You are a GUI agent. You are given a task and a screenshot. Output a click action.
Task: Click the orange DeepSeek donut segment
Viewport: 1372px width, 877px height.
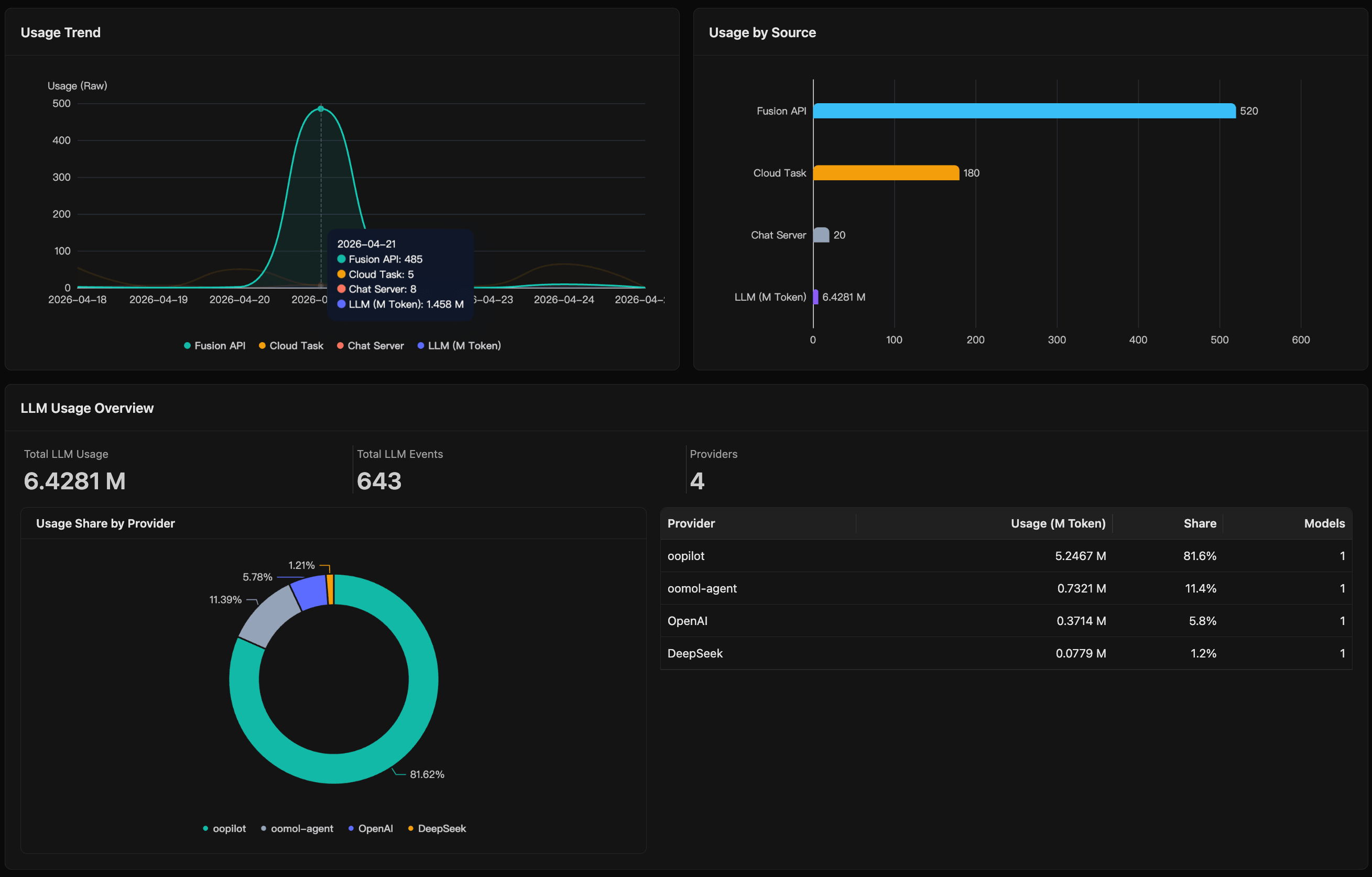coord(330,589)
